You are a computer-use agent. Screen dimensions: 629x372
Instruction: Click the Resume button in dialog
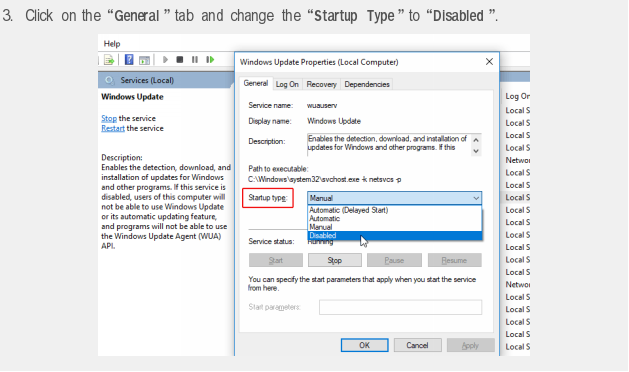click(455, 260)
